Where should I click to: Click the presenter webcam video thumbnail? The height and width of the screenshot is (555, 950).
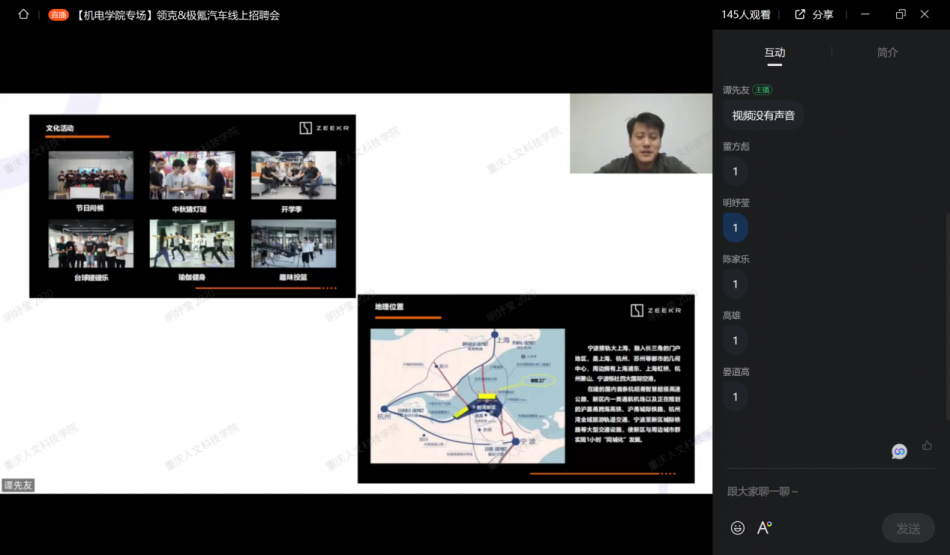pos(640,133)
